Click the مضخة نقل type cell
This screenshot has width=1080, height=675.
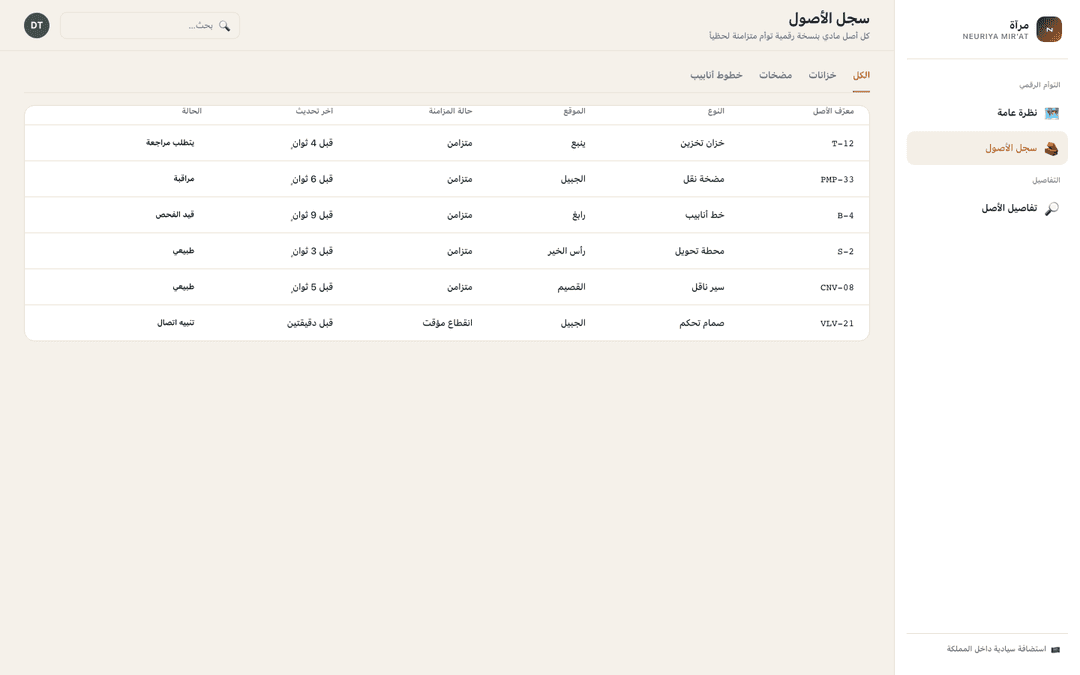coord(703,179)
